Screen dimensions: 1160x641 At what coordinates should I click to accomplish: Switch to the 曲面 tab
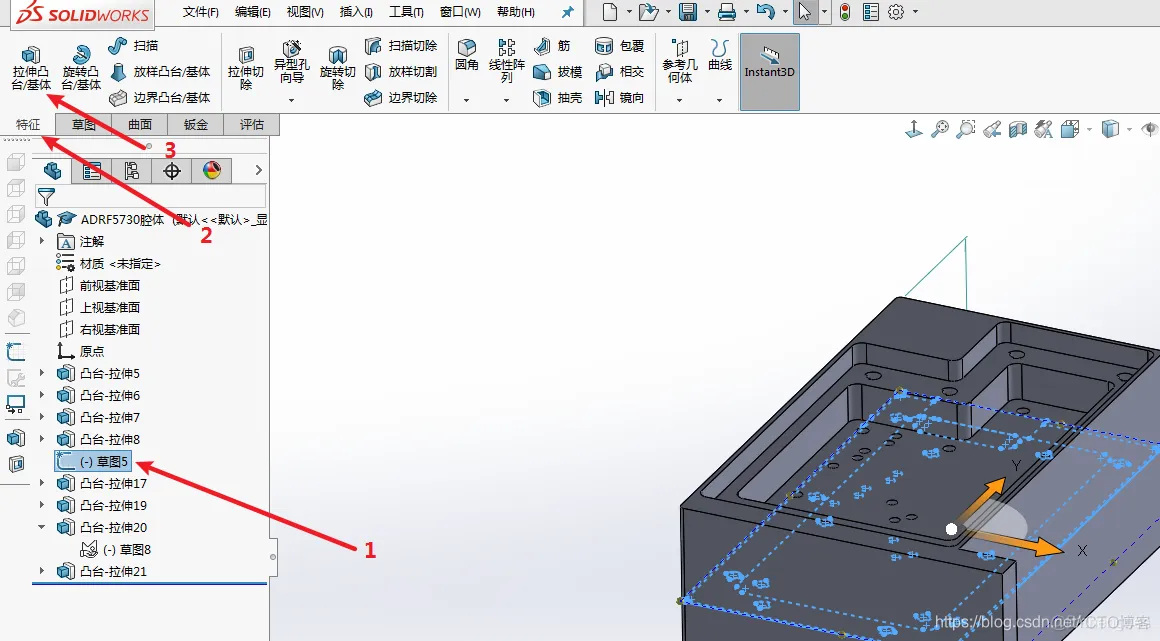(x=139, y=124)
